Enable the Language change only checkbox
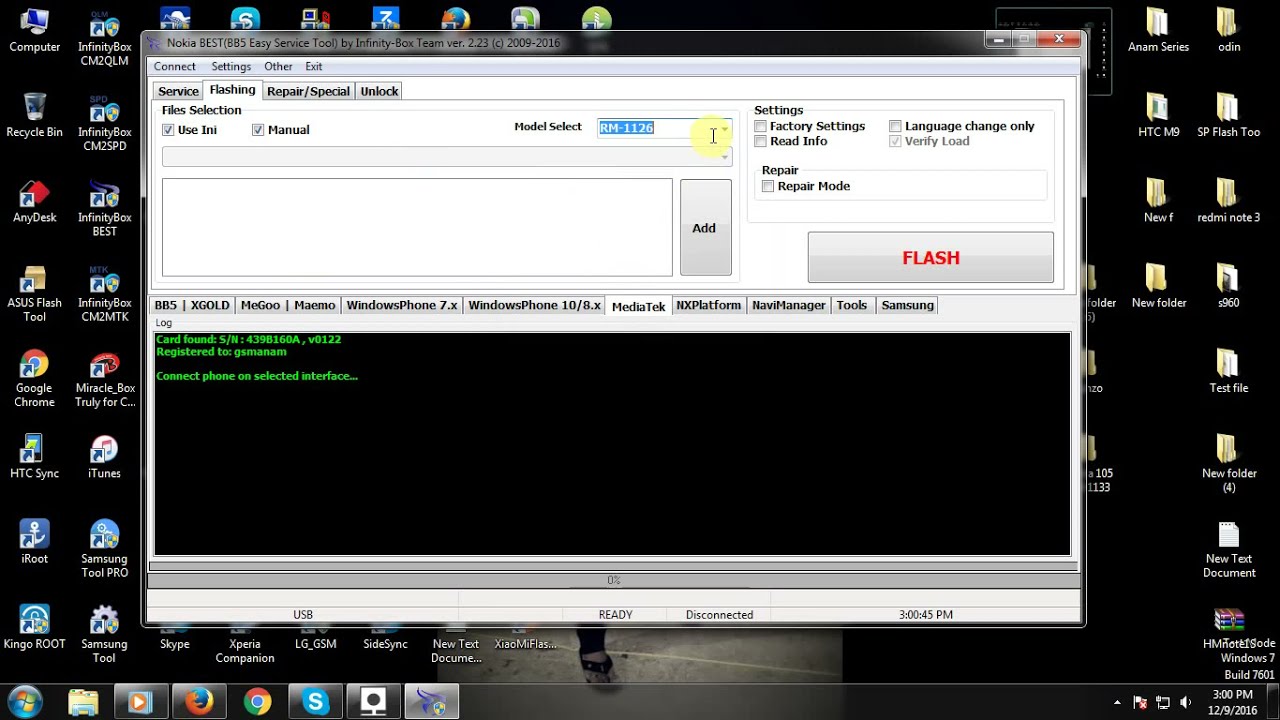Image resolution: width=1280 pixels, height=720 pixels. pos(896,126)
